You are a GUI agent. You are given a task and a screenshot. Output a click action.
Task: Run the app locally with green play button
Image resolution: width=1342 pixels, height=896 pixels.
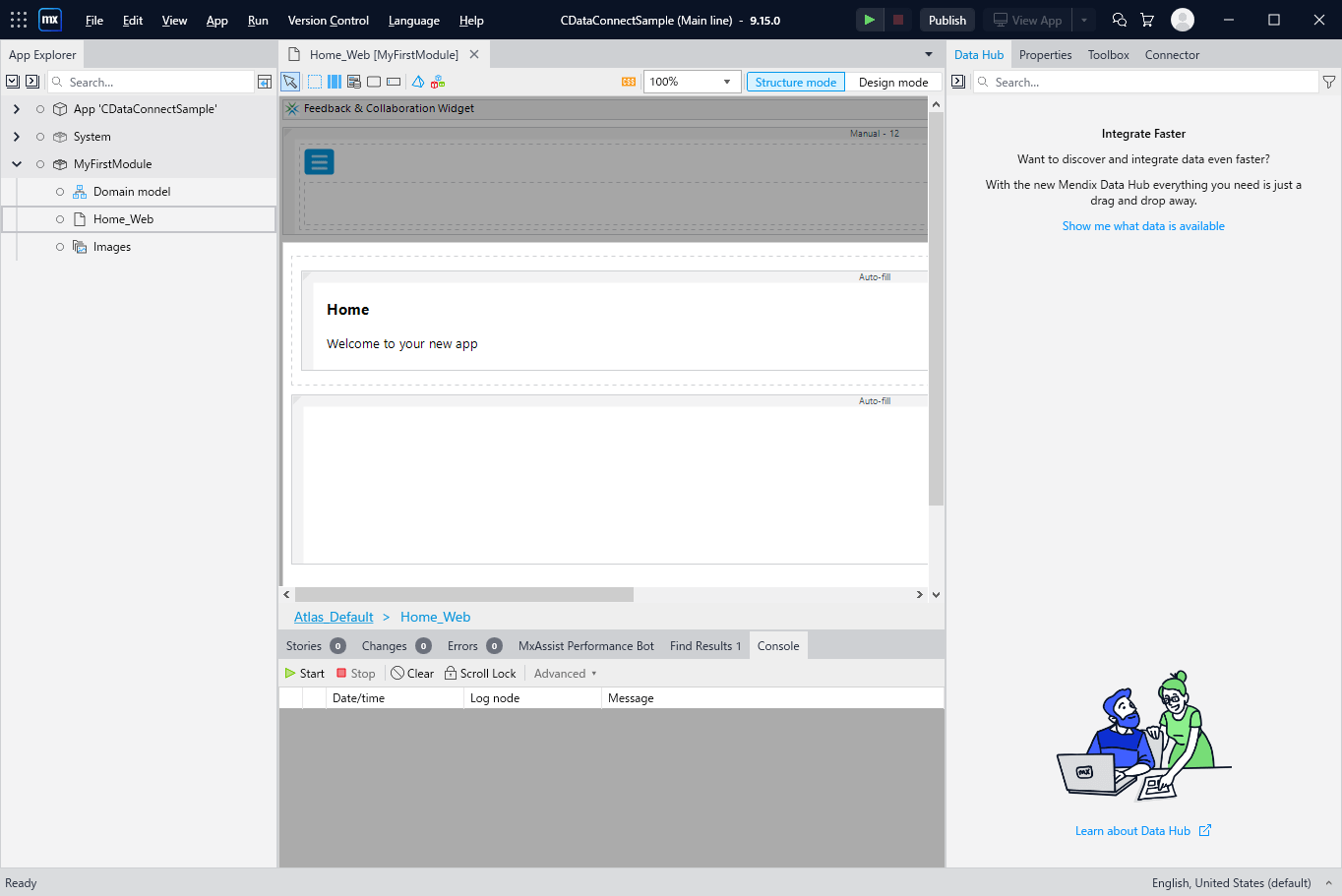(x=869, y=20)
